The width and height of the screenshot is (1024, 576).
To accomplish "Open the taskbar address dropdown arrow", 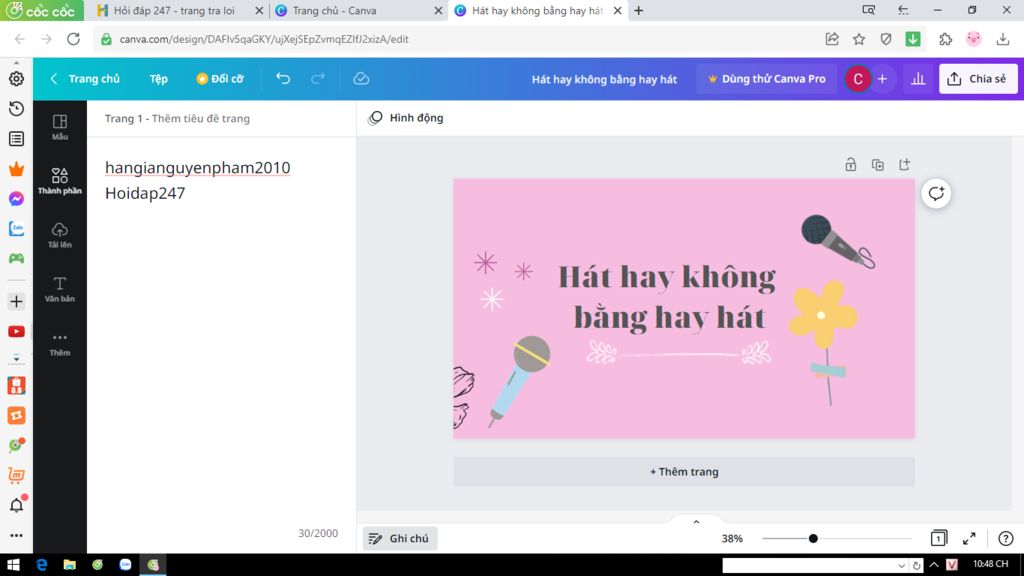I will click(x=901, y=566).
